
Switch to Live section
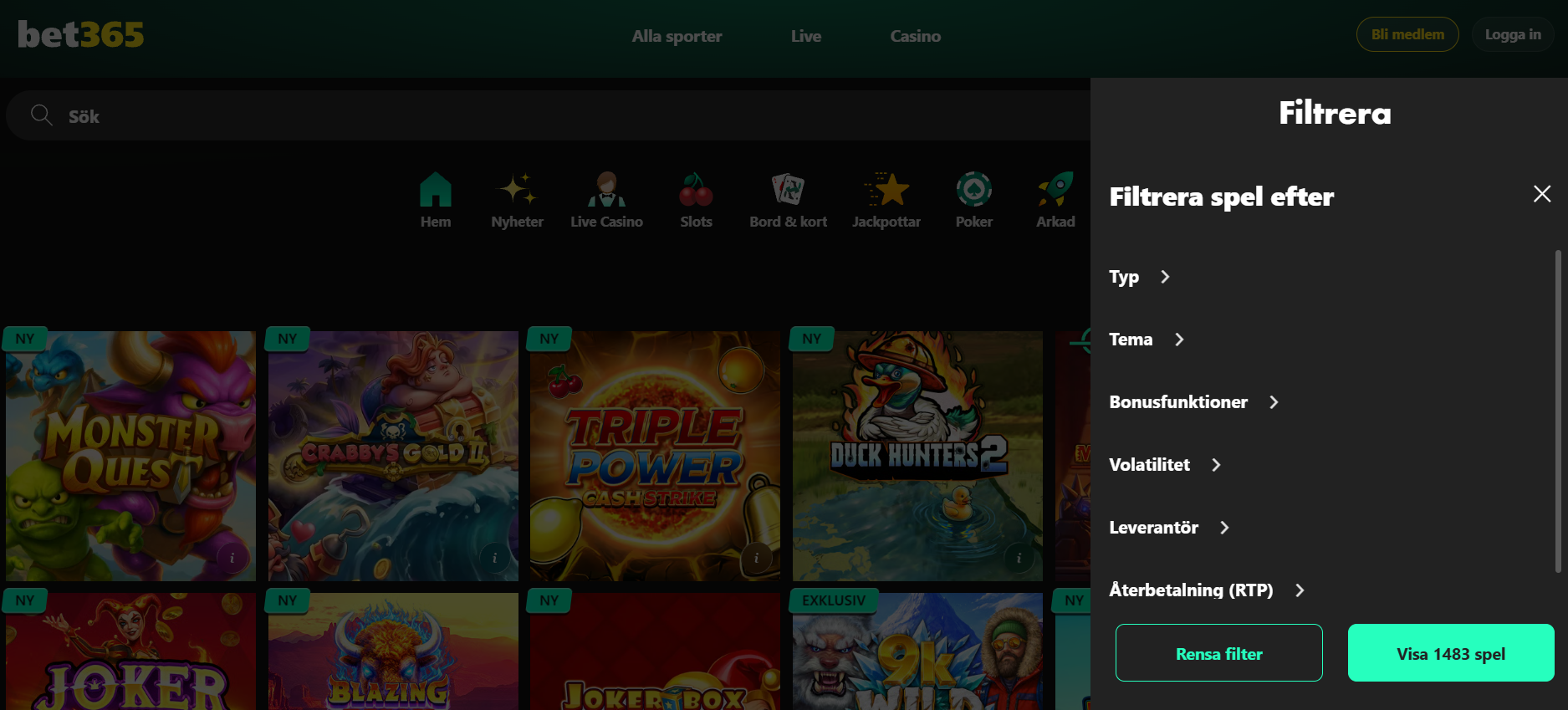tap(806, 36)
